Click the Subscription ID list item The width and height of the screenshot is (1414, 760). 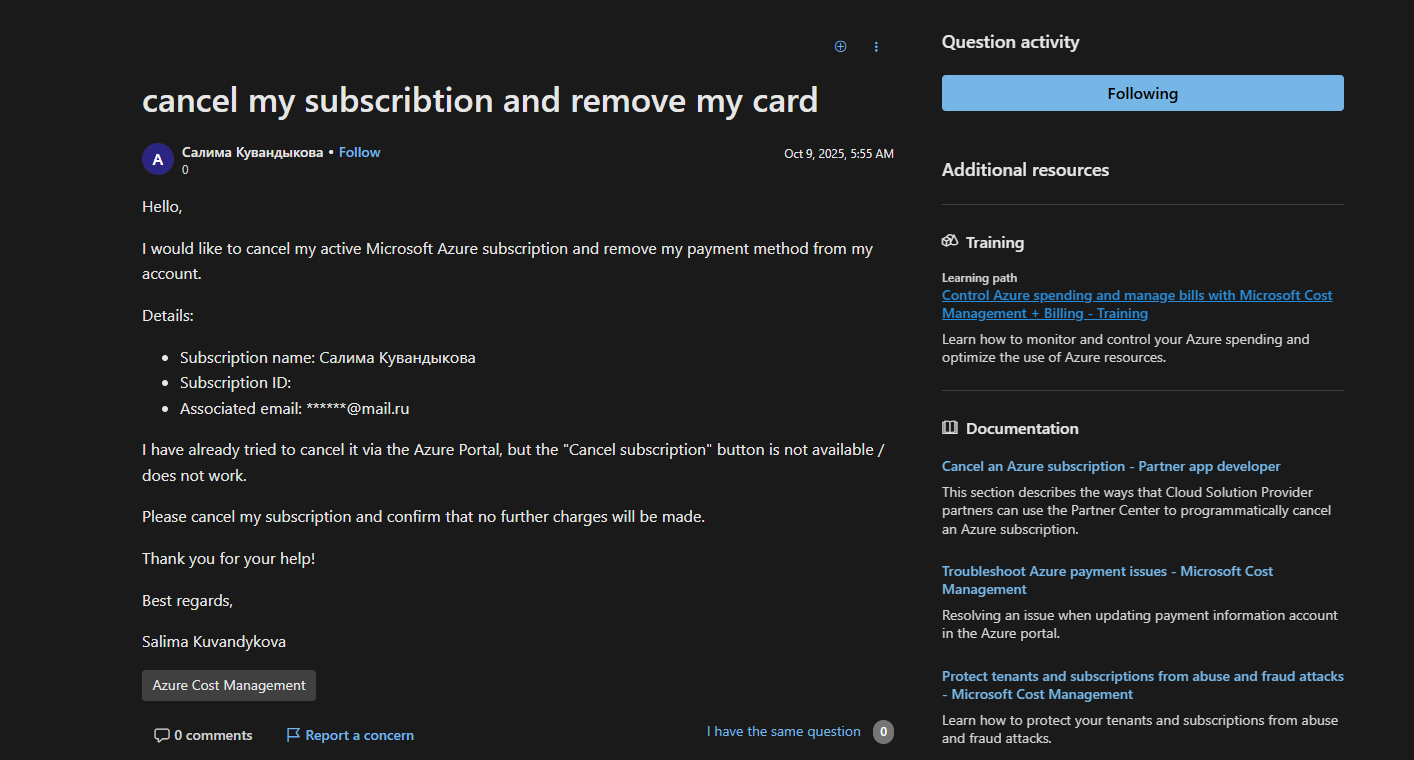(235, 383)
